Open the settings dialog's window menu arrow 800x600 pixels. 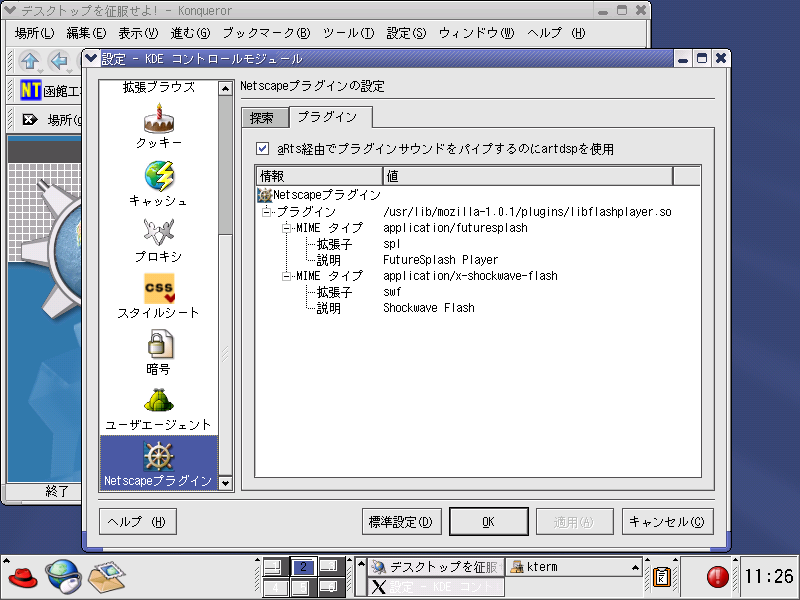tap(91, 59)
